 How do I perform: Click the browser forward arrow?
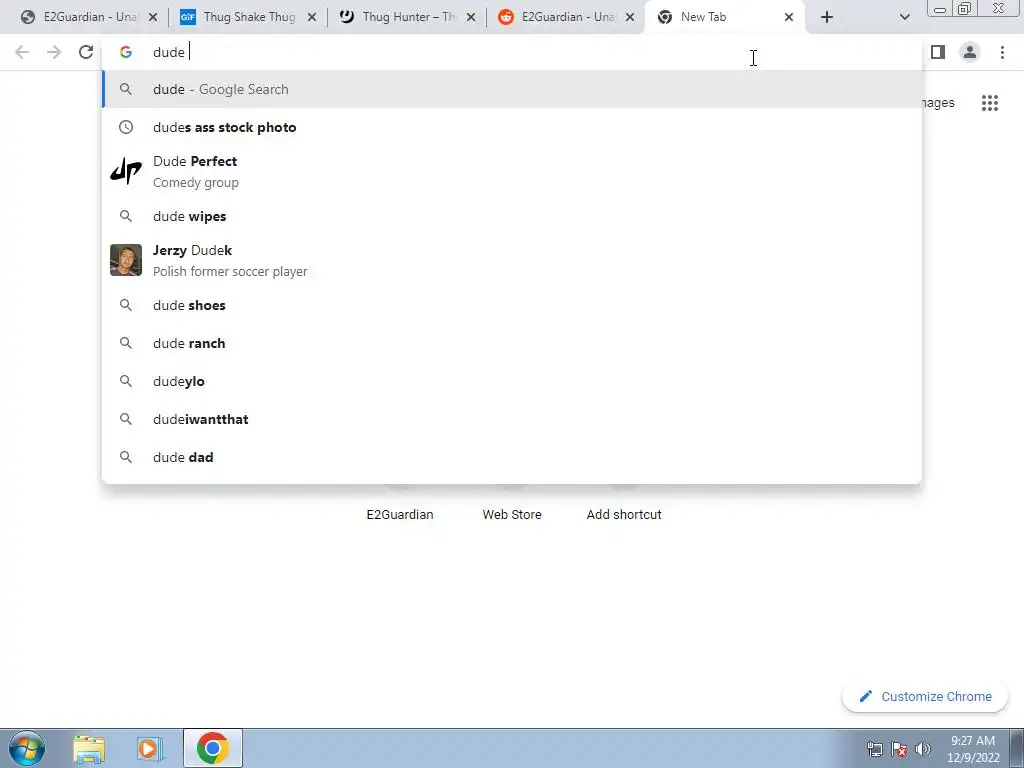click(54, 52)
